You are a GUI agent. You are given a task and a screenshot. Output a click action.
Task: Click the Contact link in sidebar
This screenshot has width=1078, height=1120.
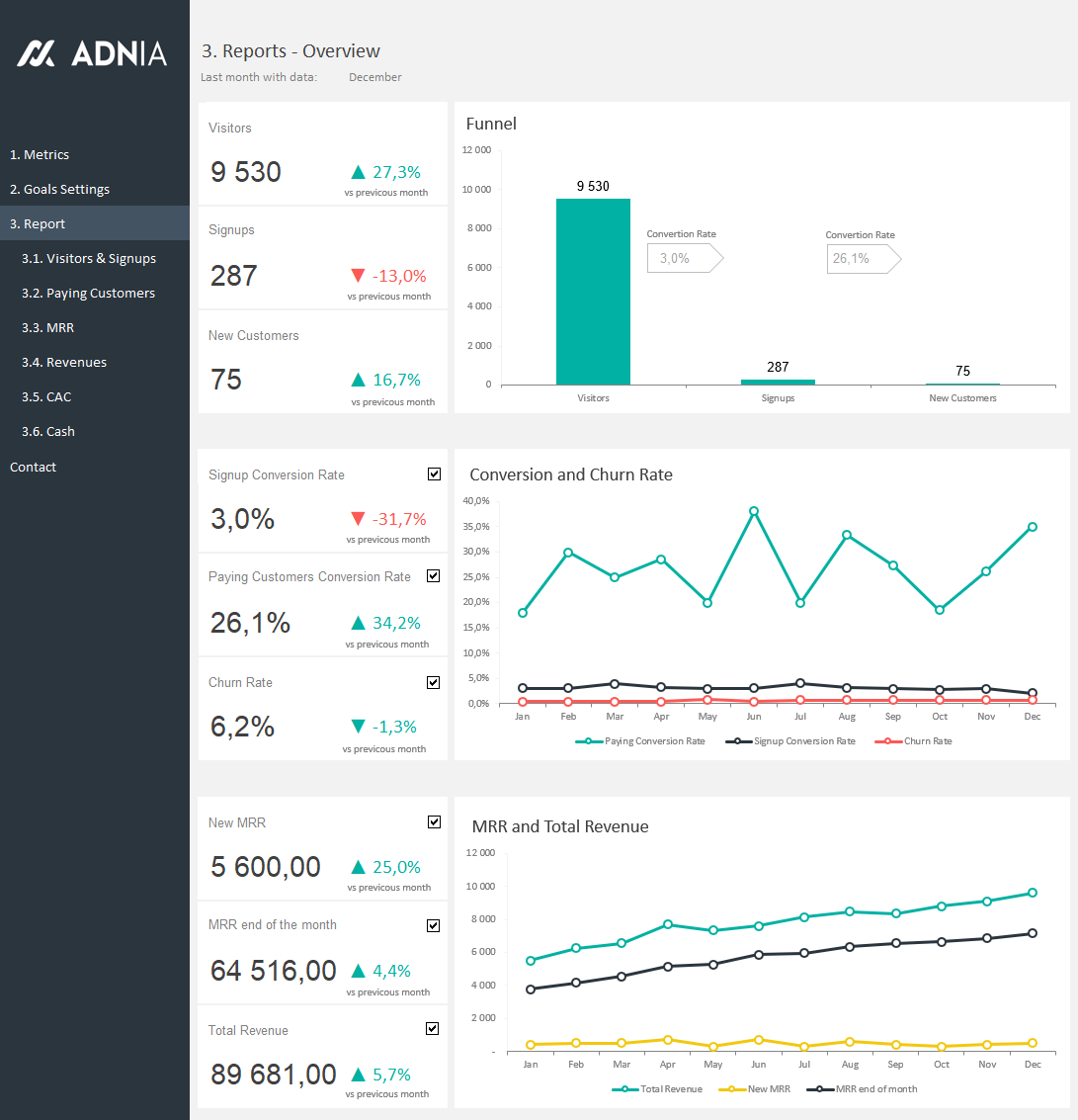(x=34, y=468)
